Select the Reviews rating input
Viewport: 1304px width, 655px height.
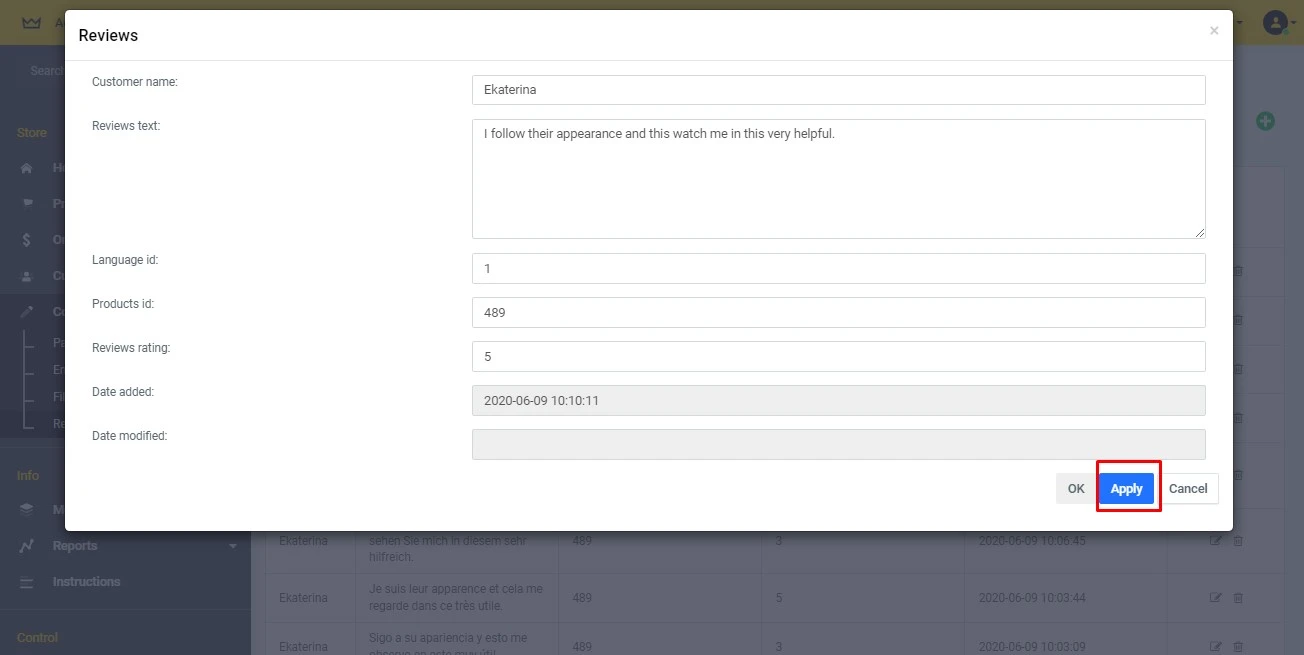[x=838, y=356]
